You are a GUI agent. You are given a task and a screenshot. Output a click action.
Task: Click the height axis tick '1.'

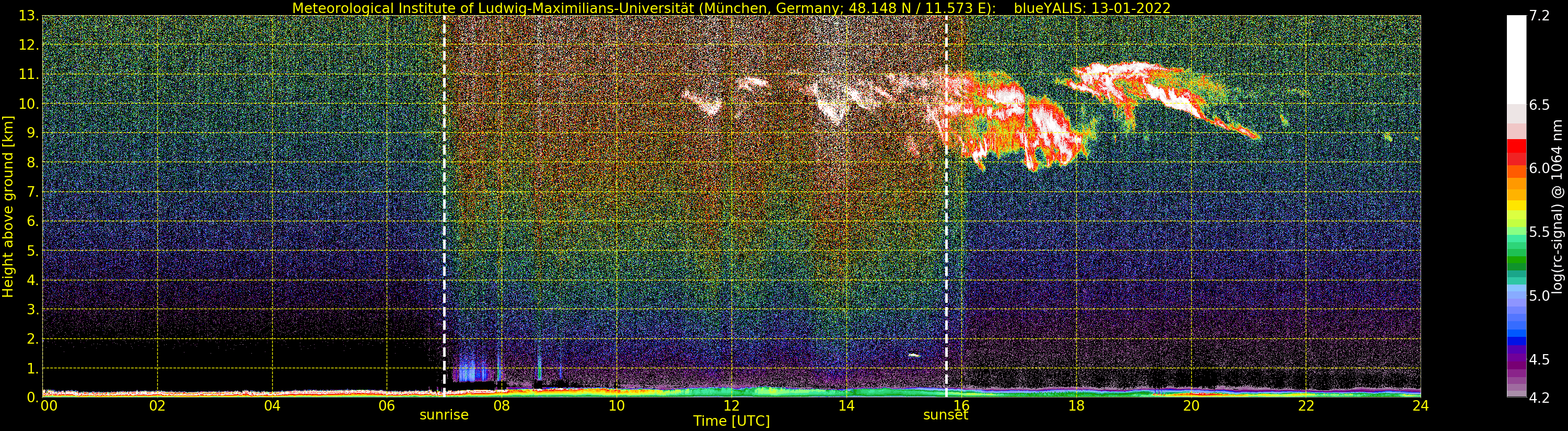[33, 368]
